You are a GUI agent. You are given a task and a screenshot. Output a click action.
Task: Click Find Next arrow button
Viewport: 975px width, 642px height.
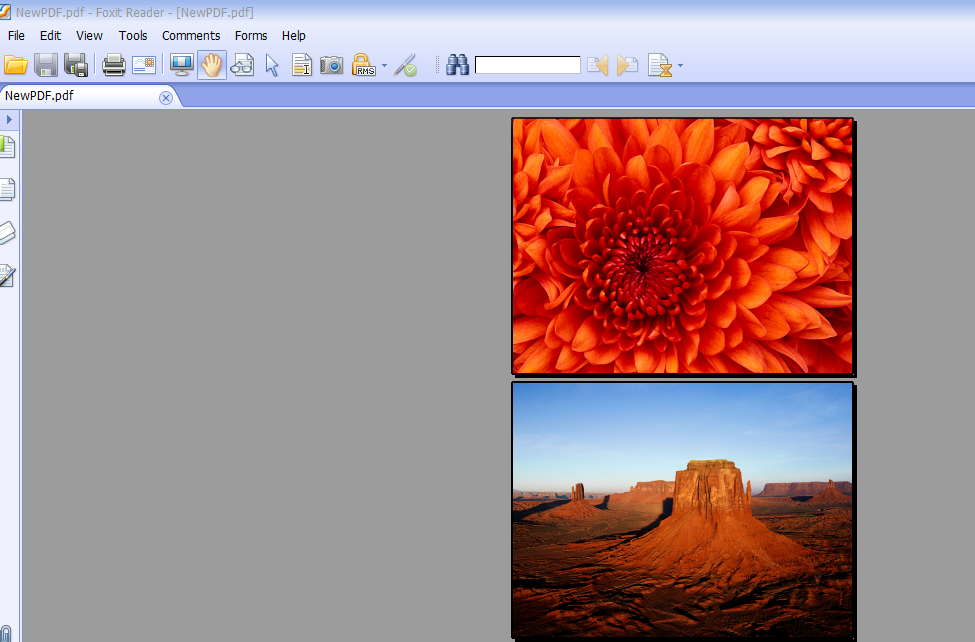coord(627,65)
